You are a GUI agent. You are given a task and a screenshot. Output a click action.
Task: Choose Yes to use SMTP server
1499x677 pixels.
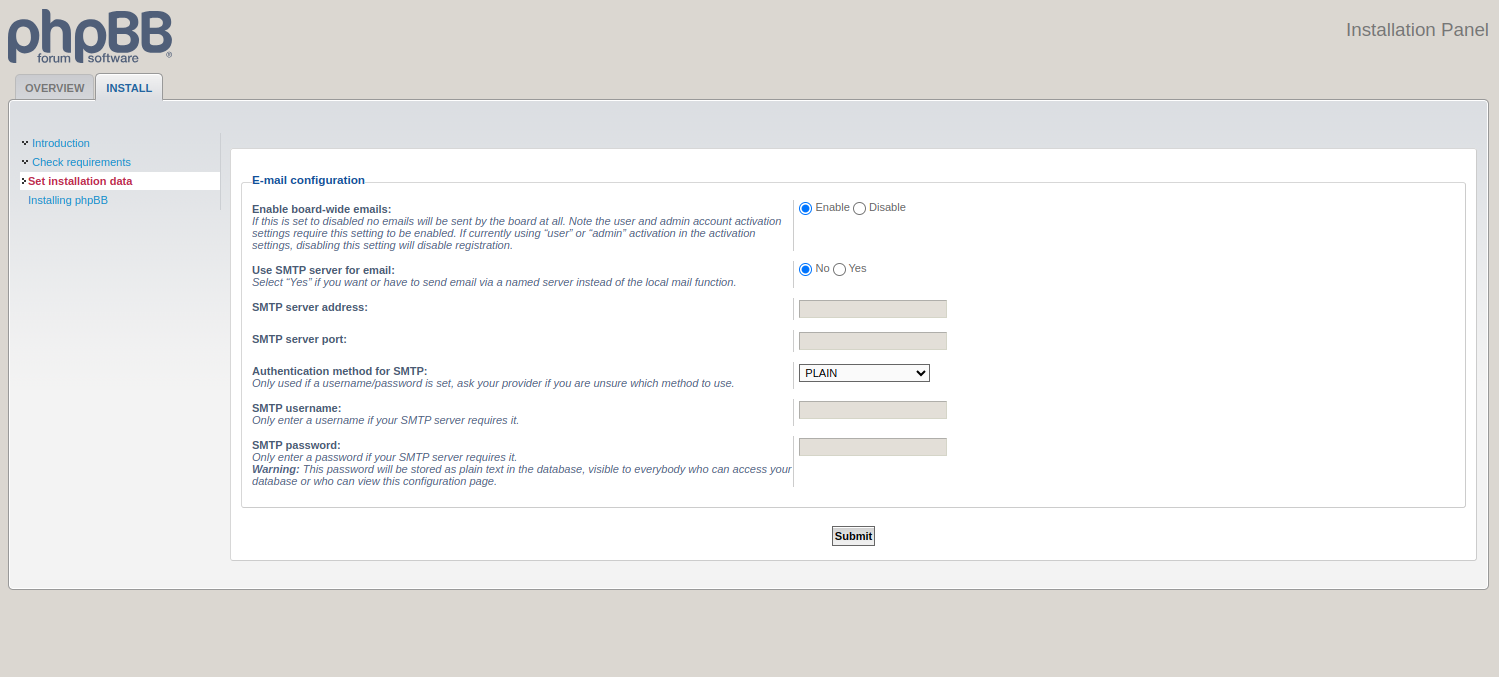pos(839,269)
